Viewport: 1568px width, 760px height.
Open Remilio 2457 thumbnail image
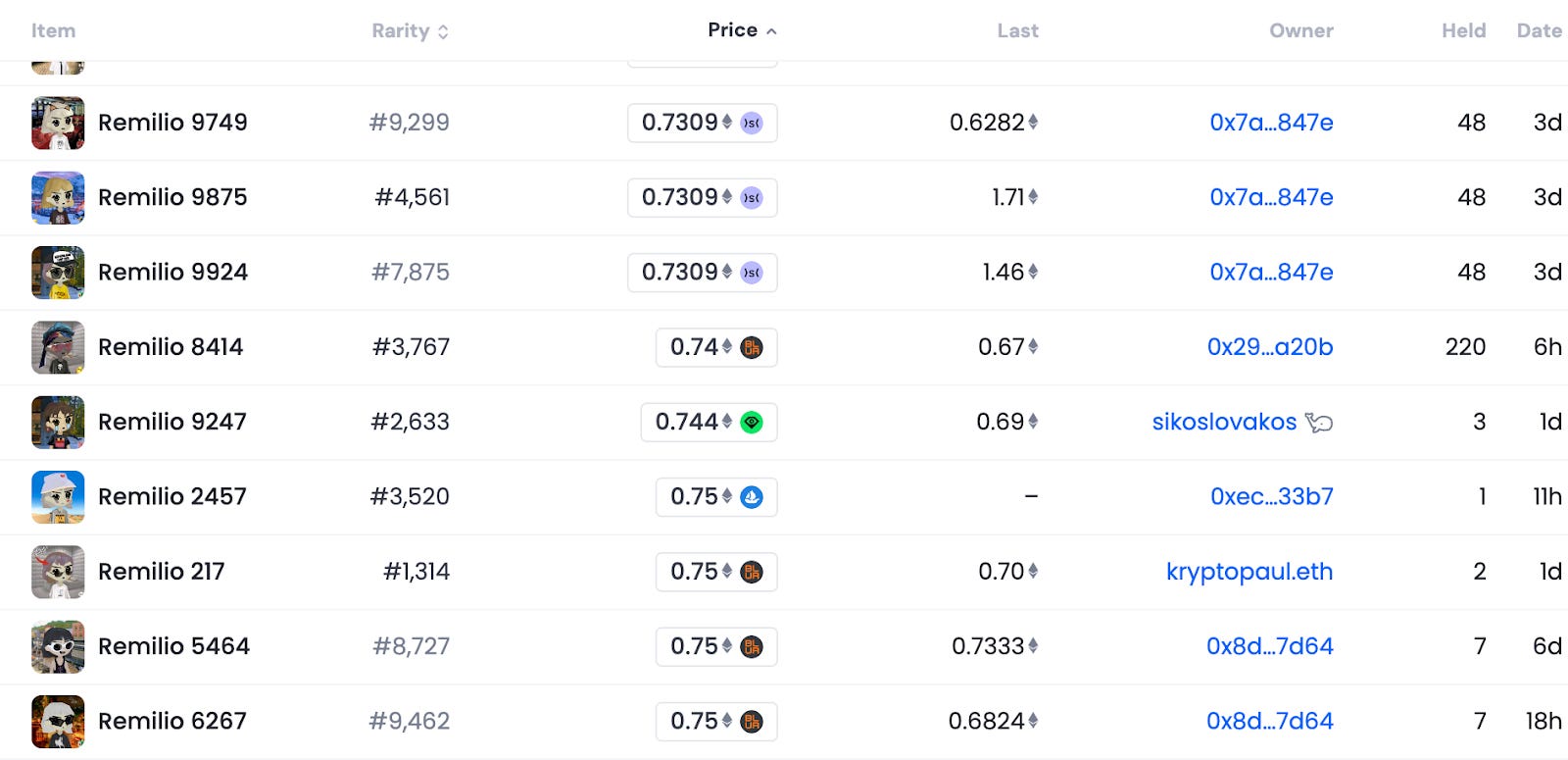pos(58,497)
